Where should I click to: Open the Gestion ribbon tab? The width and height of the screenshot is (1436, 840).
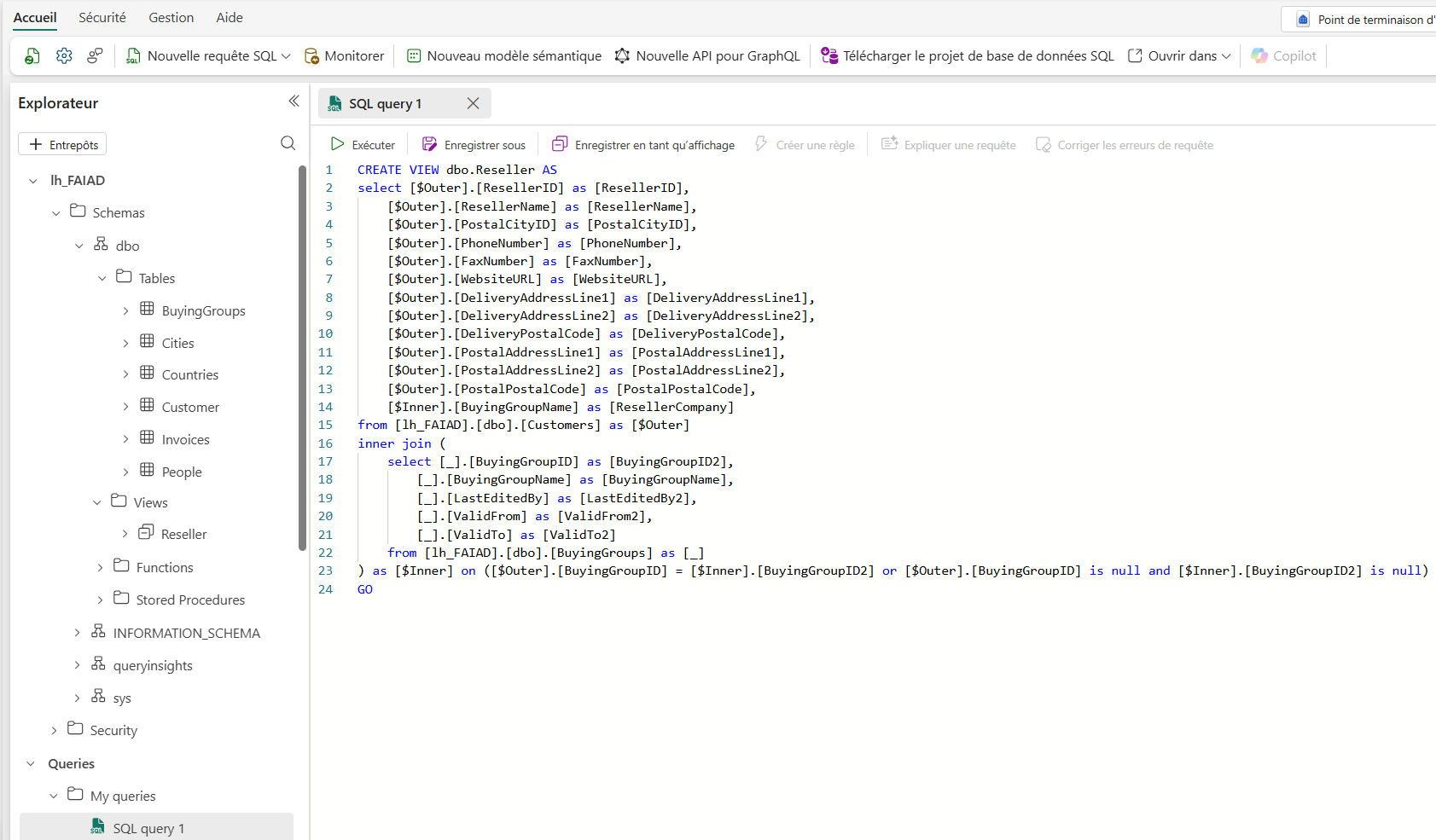coord(172,18)
